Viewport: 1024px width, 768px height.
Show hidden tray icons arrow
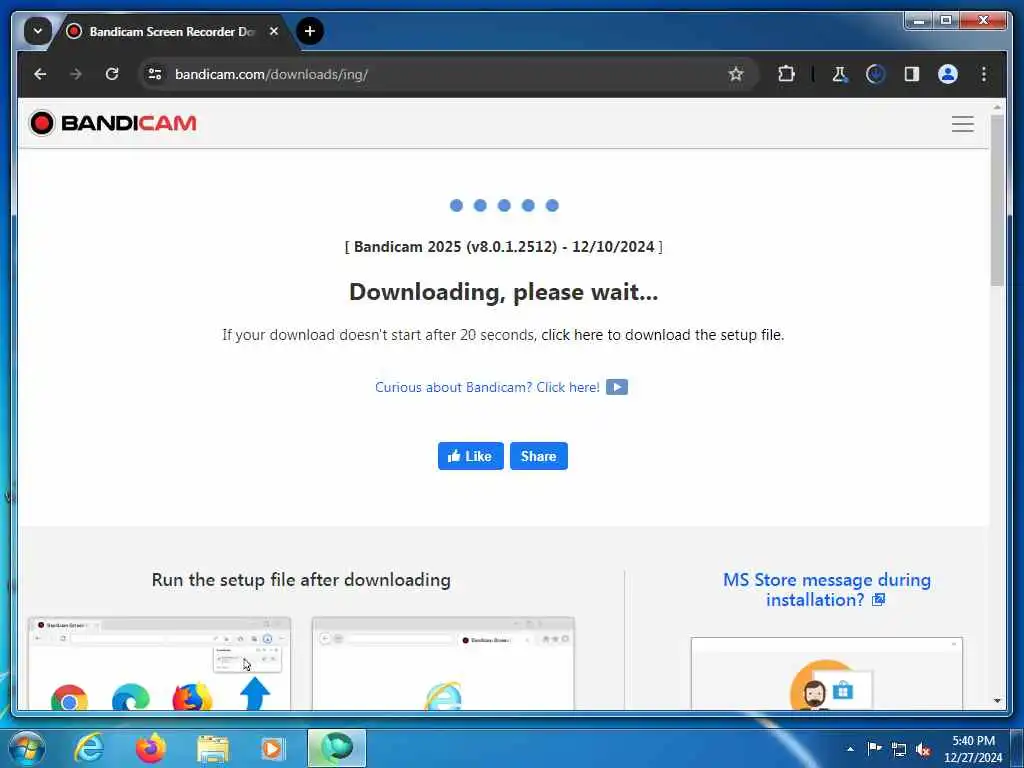click(850, 749)
